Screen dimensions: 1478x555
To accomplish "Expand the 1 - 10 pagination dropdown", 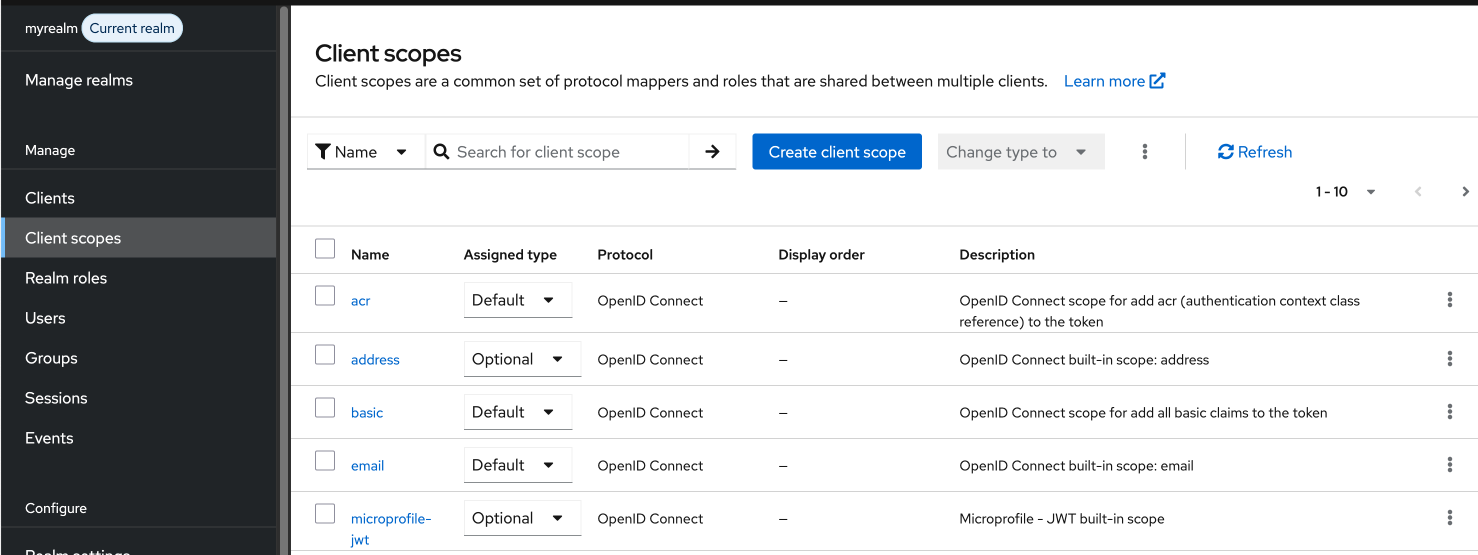I will tap(1346, 192).
